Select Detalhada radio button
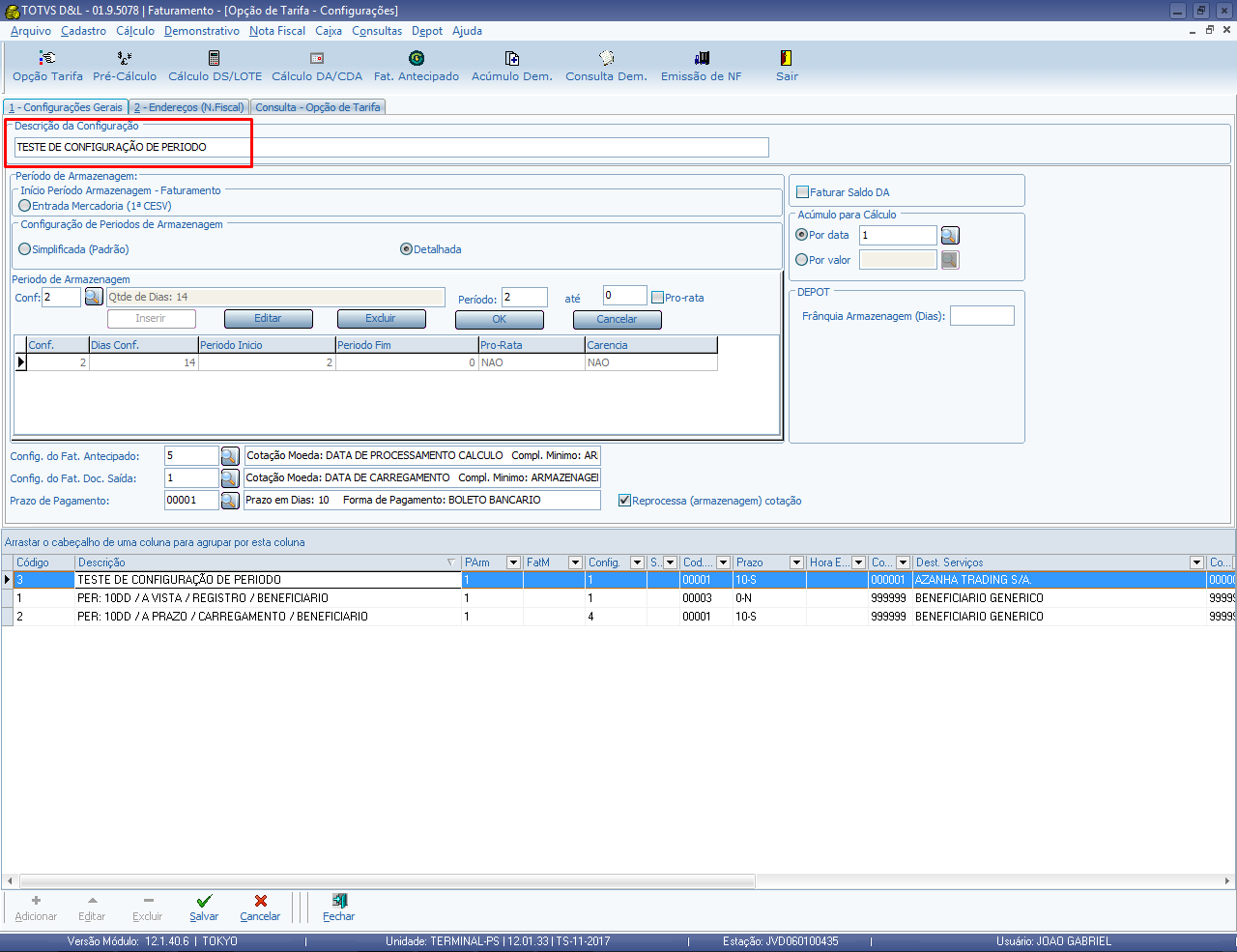 click(x=406, y=249)
